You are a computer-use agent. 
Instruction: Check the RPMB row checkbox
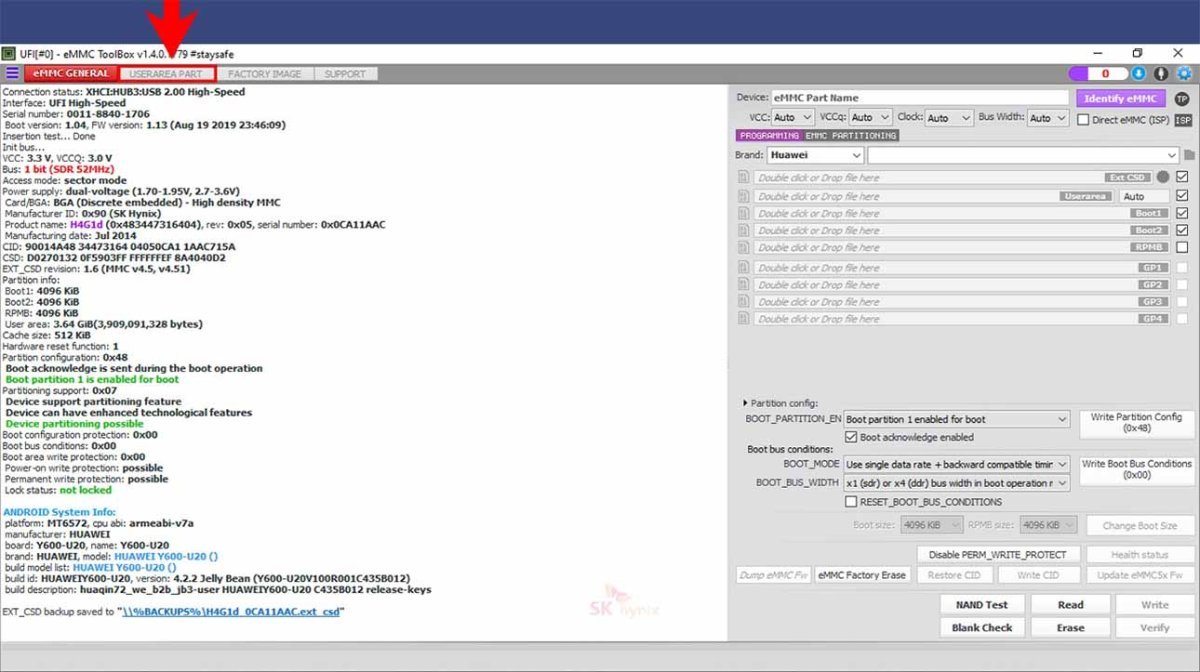tap(1183, 247)
